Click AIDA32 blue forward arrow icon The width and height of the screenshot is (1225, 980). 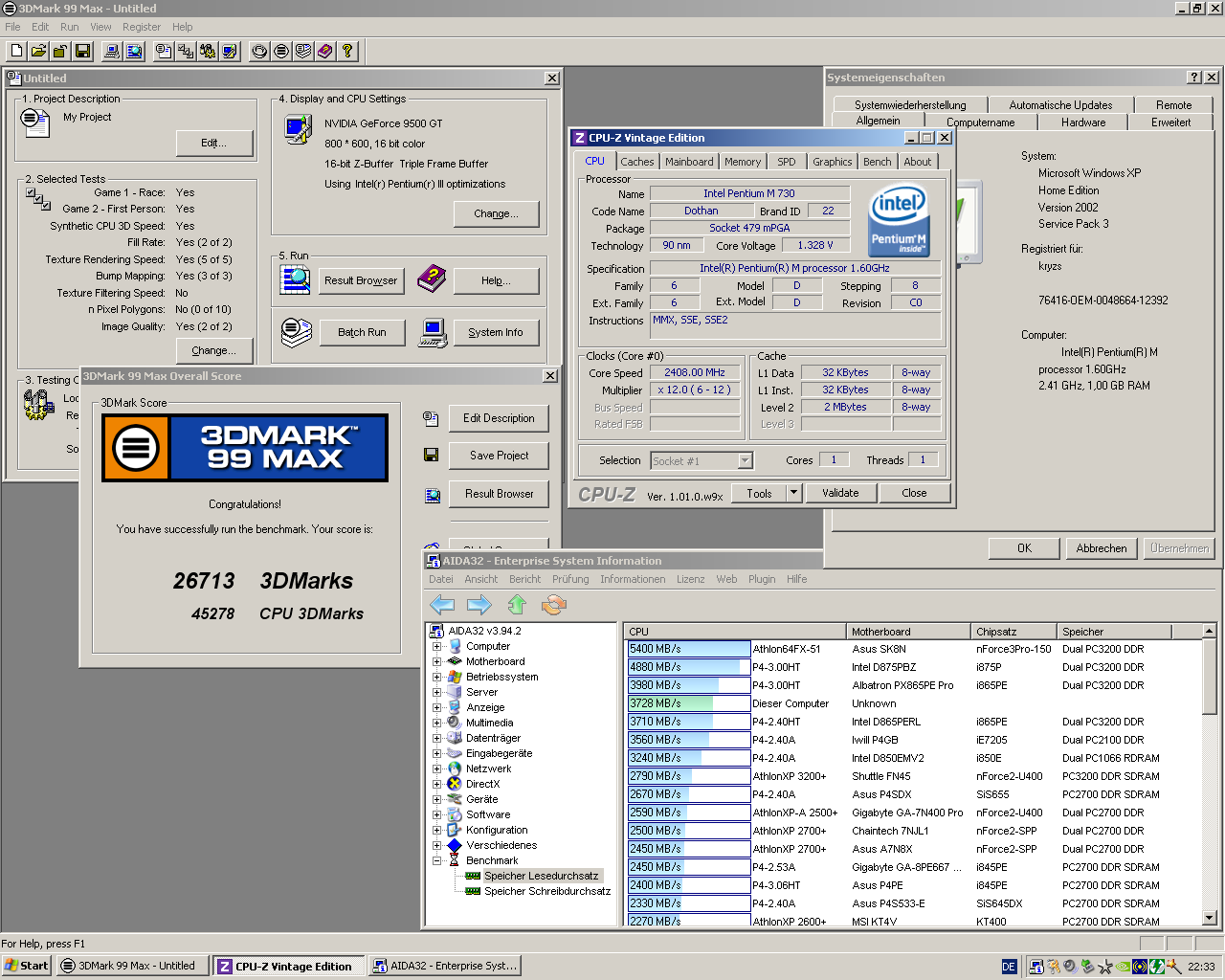(x=479, y=604)
